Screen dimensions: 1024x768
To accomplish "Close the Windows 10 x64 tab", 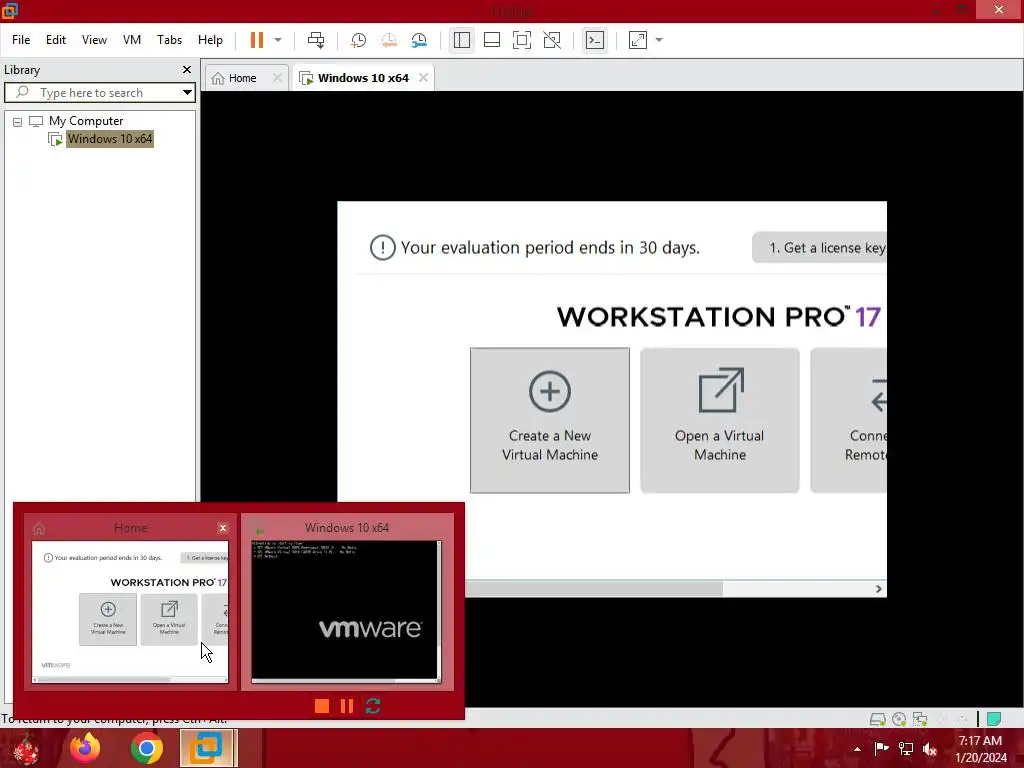I will coord(423,78).
